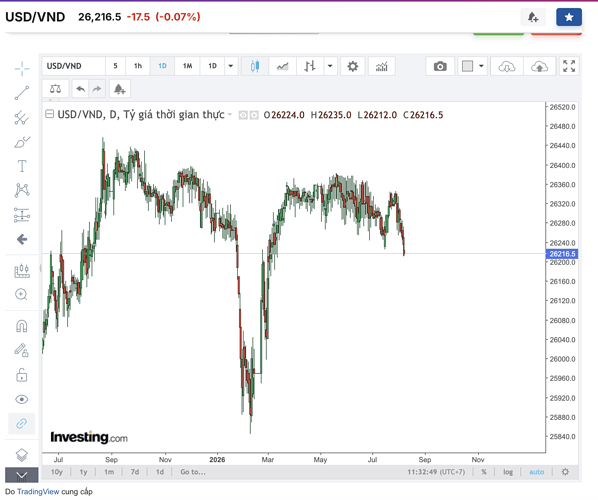This screenshot has height=500, width=598.
Task: Enter fullscreen chart mode
Action: pyautogui.click(x=569, y=66)
